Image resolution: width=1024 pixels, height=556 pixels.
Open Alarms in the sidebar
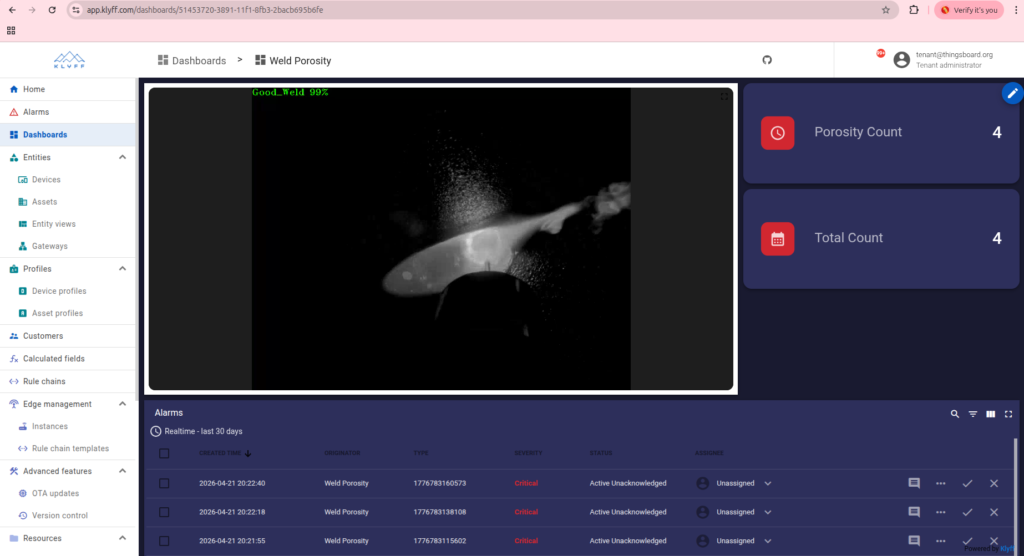[x=36, y=112]
